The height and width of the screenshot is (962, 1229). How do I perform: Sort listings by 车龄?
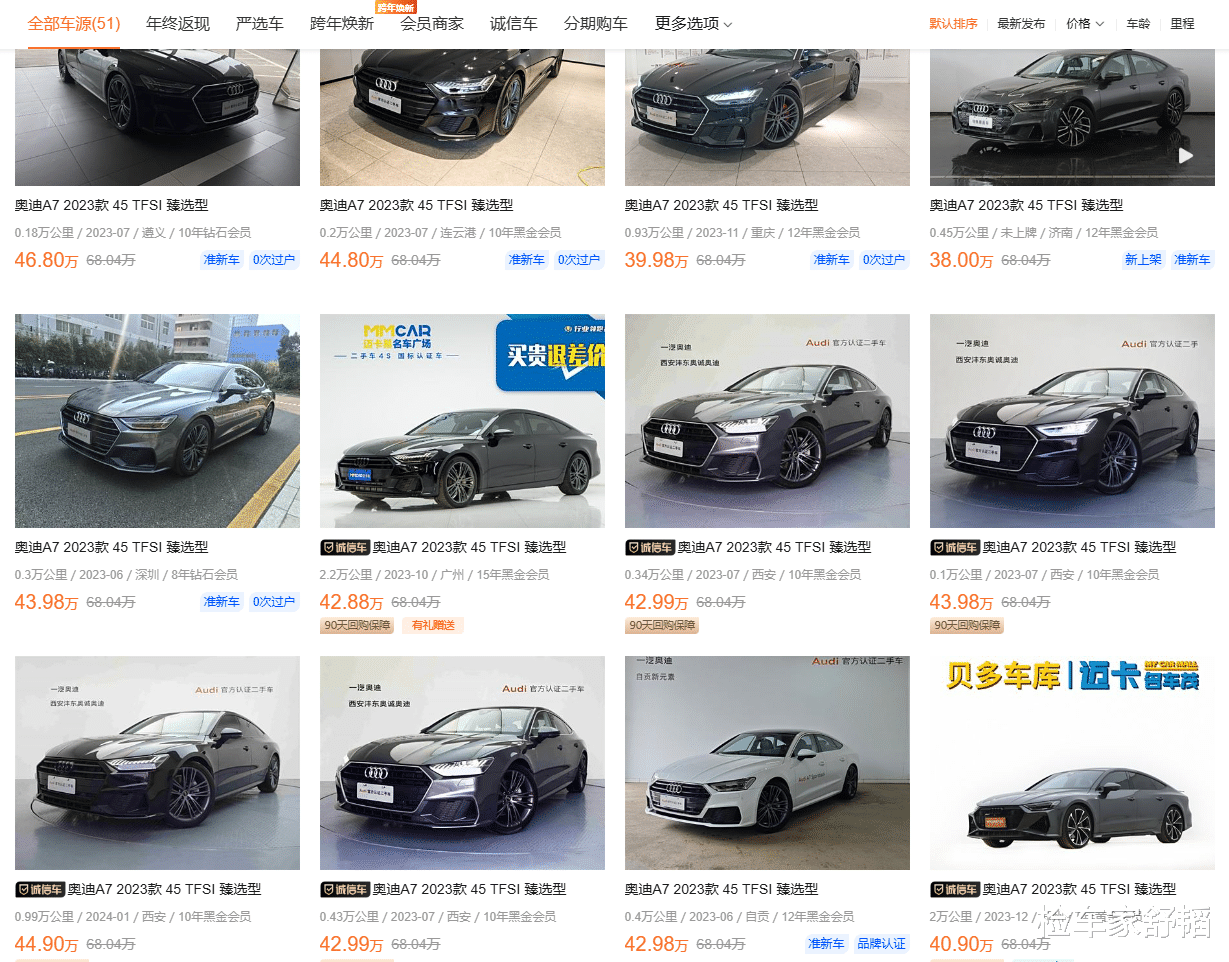1138,24
